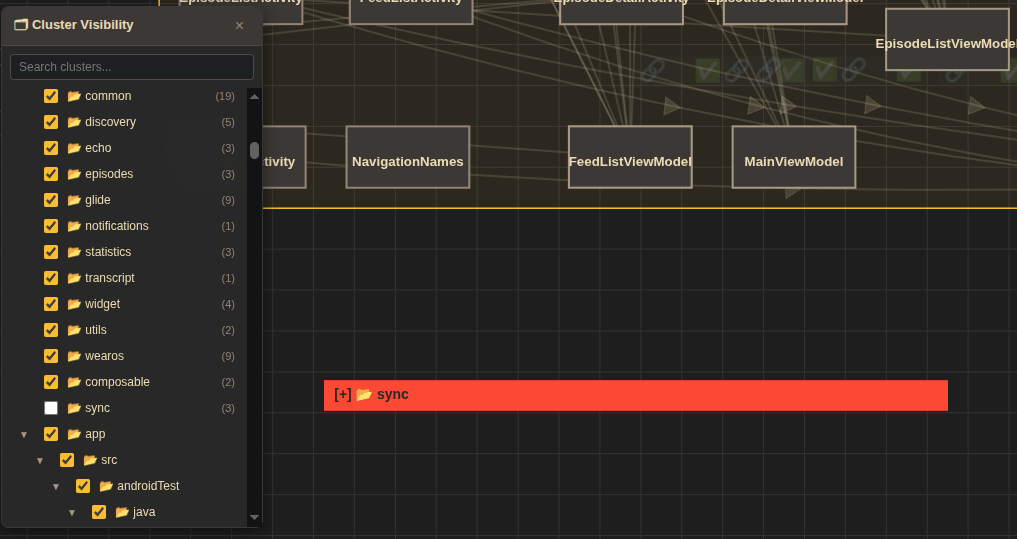This screenshot has height=539, width=1017.
Task: Close the Cluster Visibility panel
Action: (239, 25)
